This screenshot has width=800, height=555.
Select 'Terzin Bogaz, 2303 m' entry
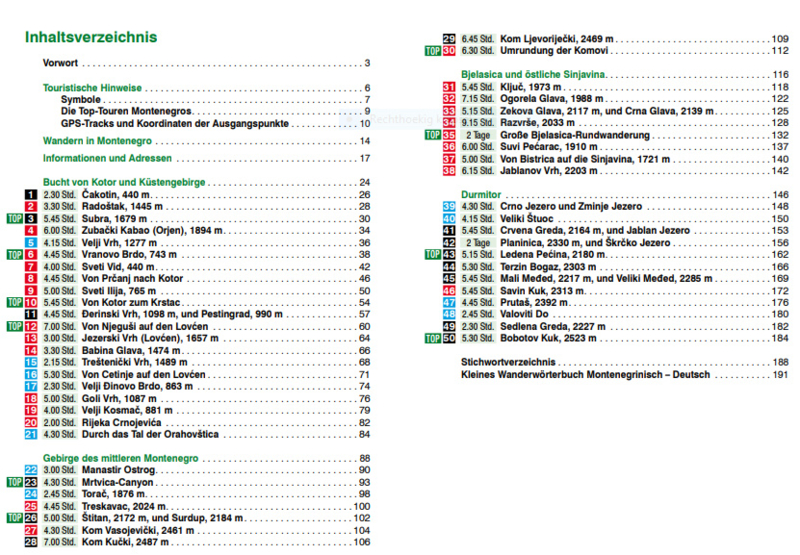[x=548, y=267]
